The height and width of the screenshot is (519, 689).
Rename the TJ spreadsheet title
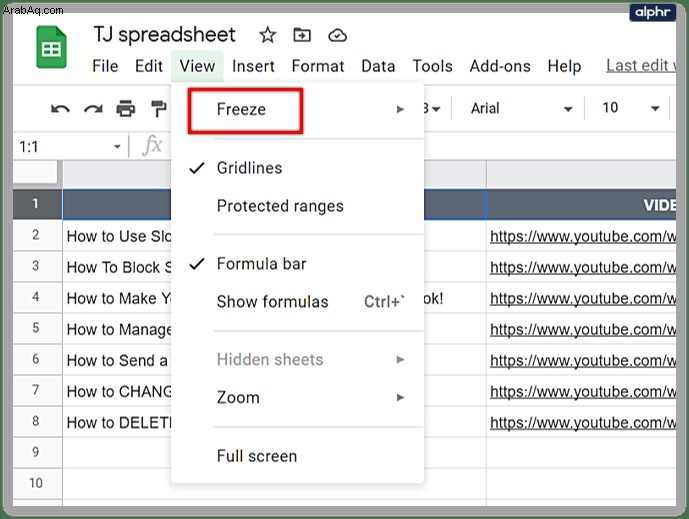164,35
